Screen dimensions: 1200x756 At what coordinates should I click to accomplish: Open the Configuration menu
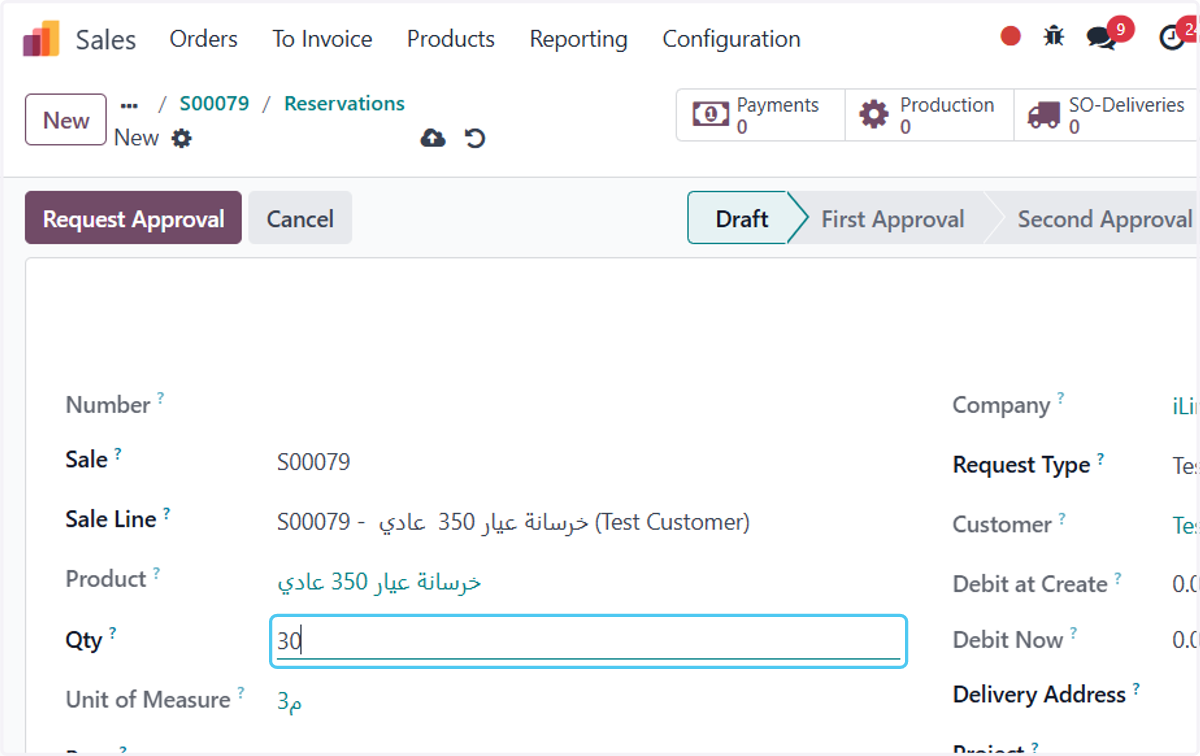pyautogui.click(x=732, y=39)
